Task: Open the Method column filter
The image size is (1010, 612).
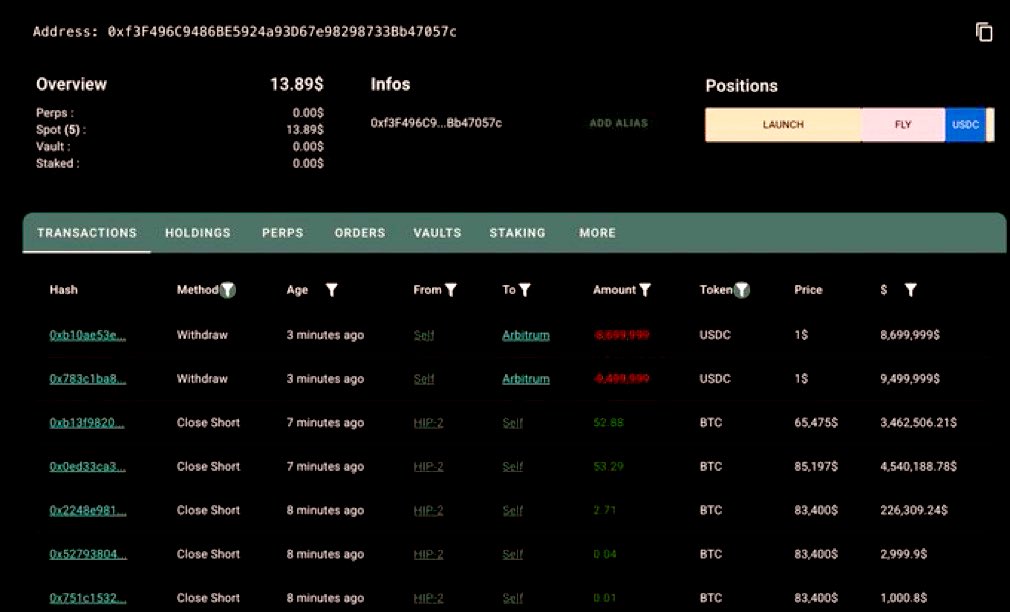Action: point(228,290)
